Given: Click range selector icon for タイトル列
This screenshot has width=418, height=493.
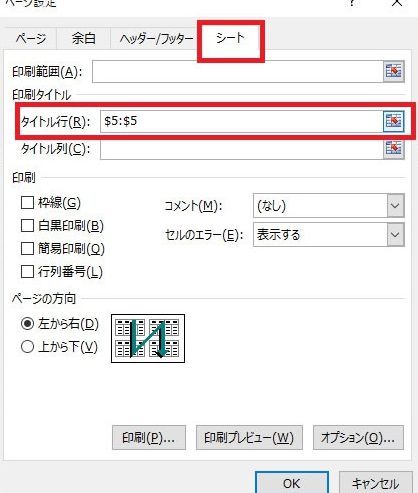Looking at the screenshot, I should 394,149.
